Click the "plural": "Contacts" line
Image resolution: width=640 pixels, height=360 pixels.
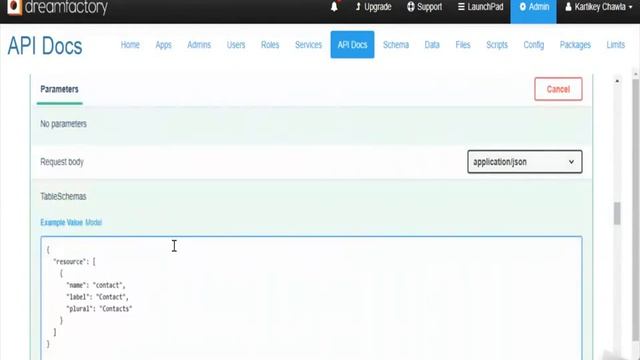pyautogui.click(x=99, y=309)
